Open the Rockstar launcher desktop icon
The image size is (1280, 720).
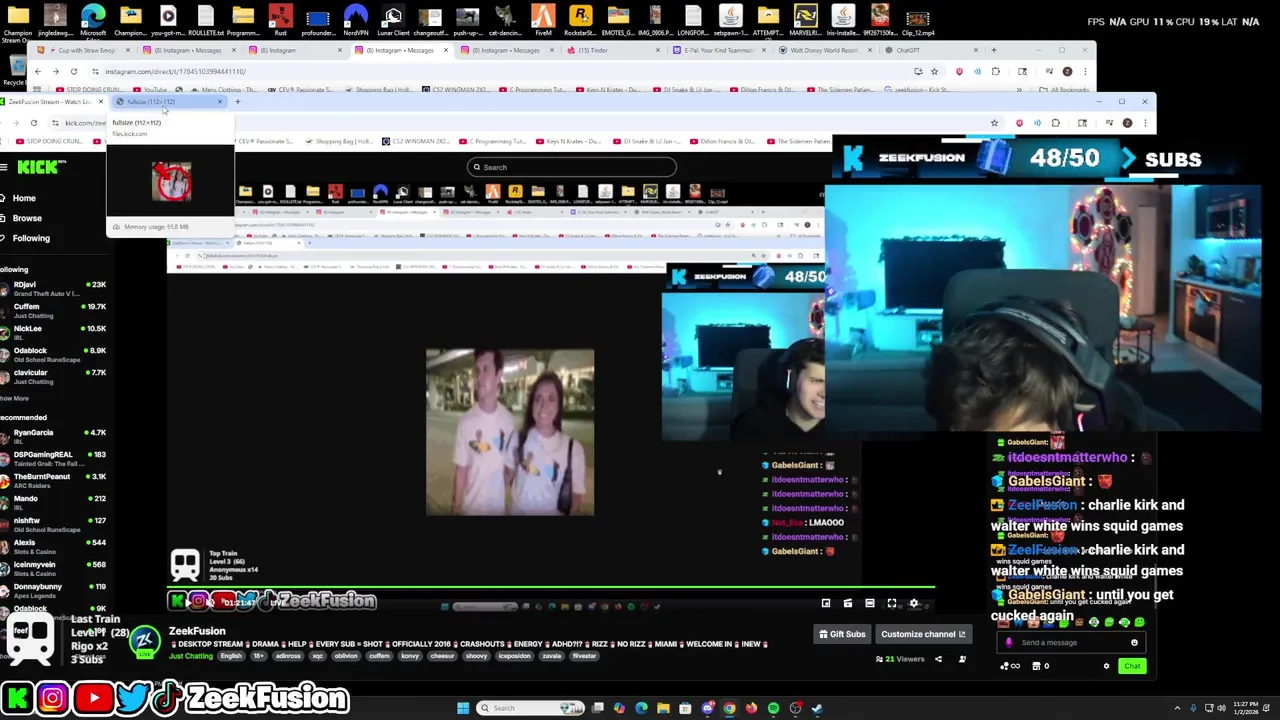click(580, 20)
